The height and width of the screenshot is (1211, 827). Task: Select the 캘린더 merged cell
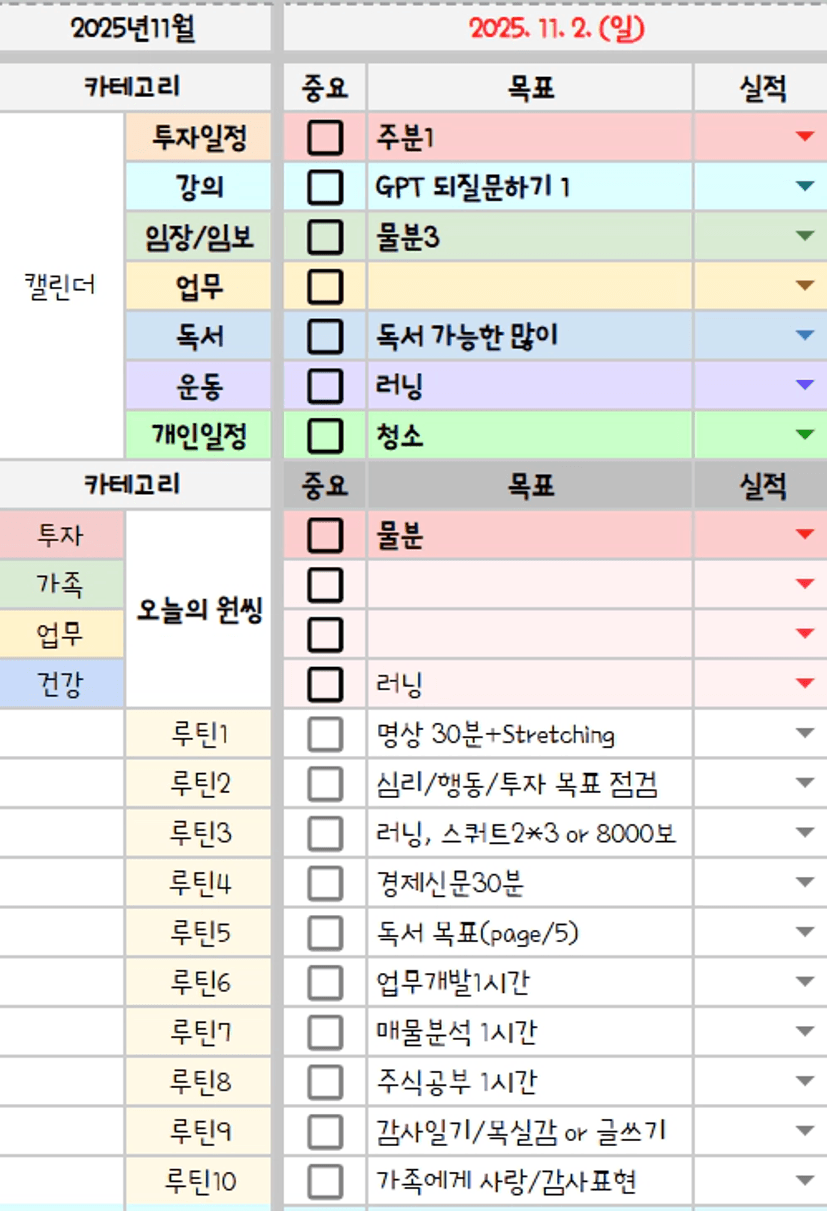[62, 287]
